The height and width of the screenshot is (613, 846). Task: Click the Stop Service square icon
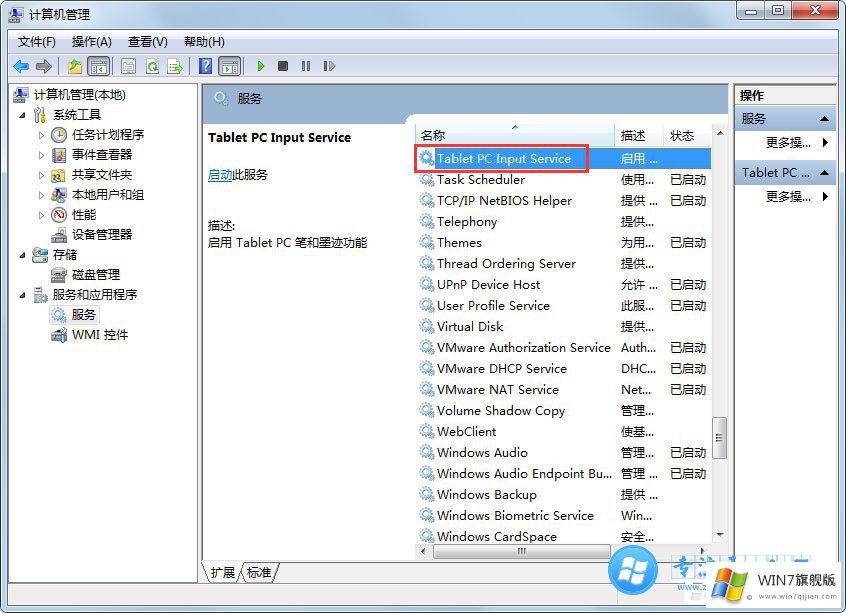pyautogui.click(x=283, y=66)
